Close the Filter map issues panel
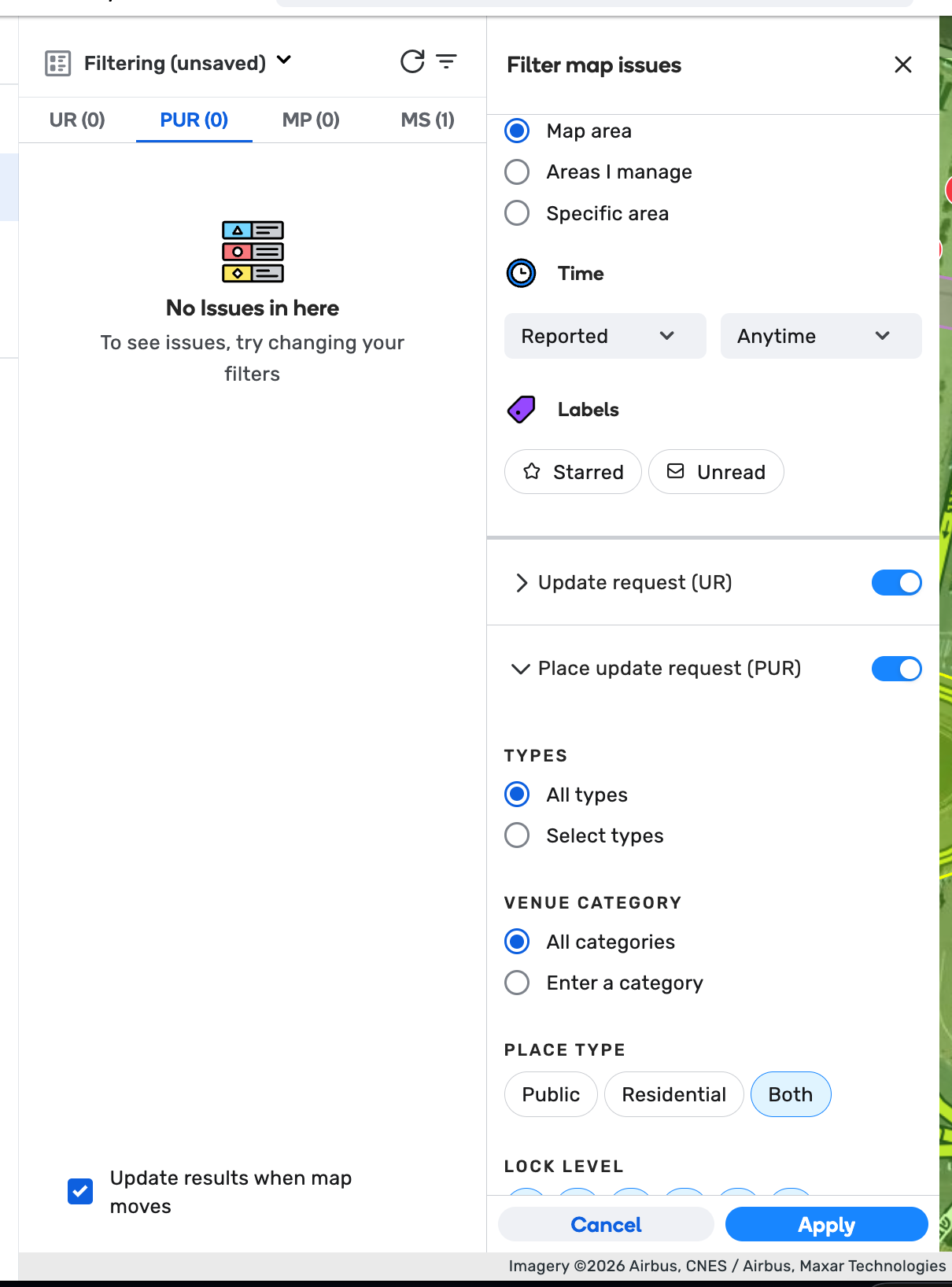 (902, 65)
